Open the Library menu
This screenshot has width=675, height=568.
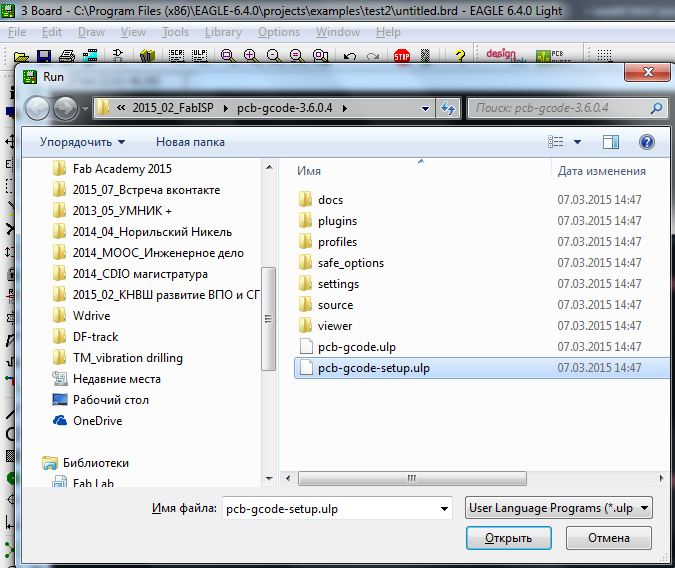223,32
